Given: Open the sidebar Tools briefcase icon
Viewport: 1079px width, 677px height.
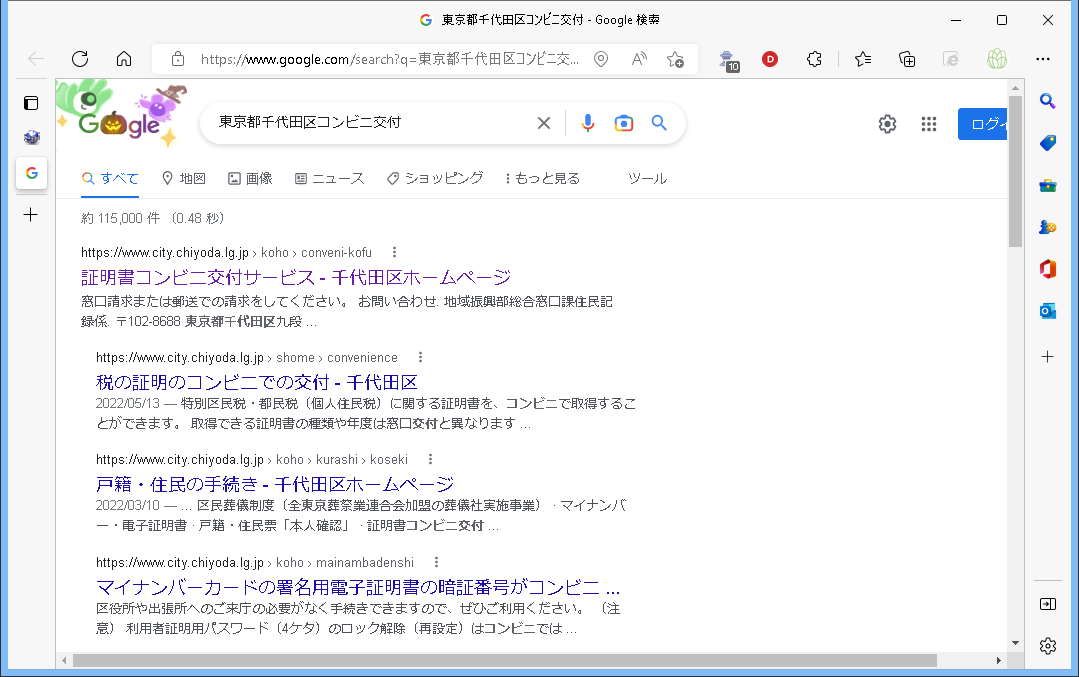Looking at the screenshot, I should click(1047, 185).
